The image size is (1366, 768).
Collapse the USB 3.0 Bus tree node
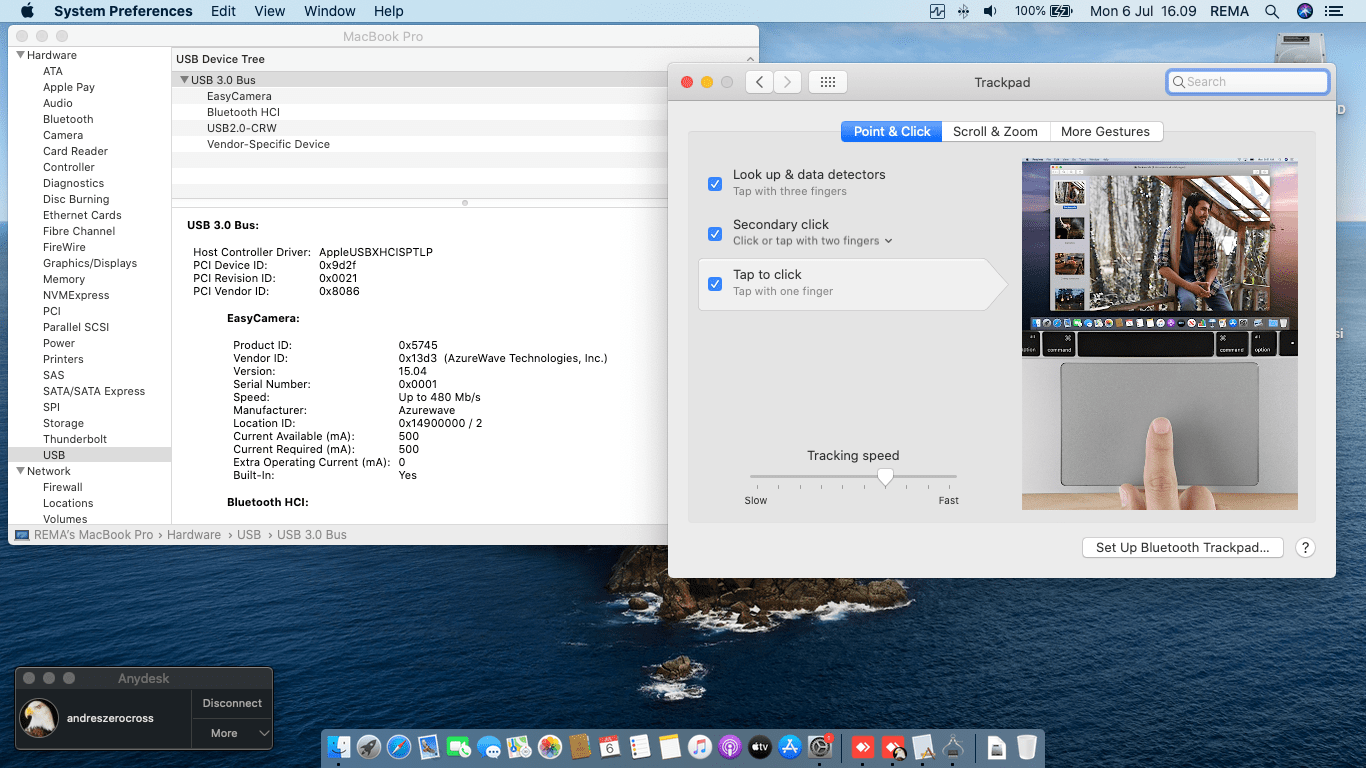(x=184, y=80)
